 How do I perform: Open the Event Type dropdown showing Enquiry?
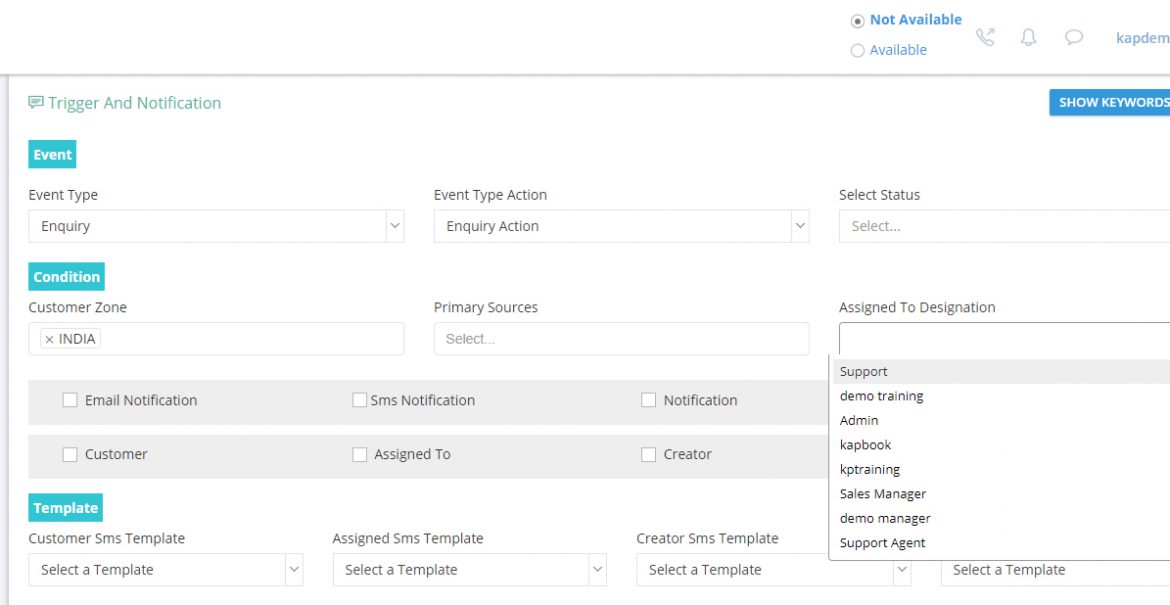216,226
